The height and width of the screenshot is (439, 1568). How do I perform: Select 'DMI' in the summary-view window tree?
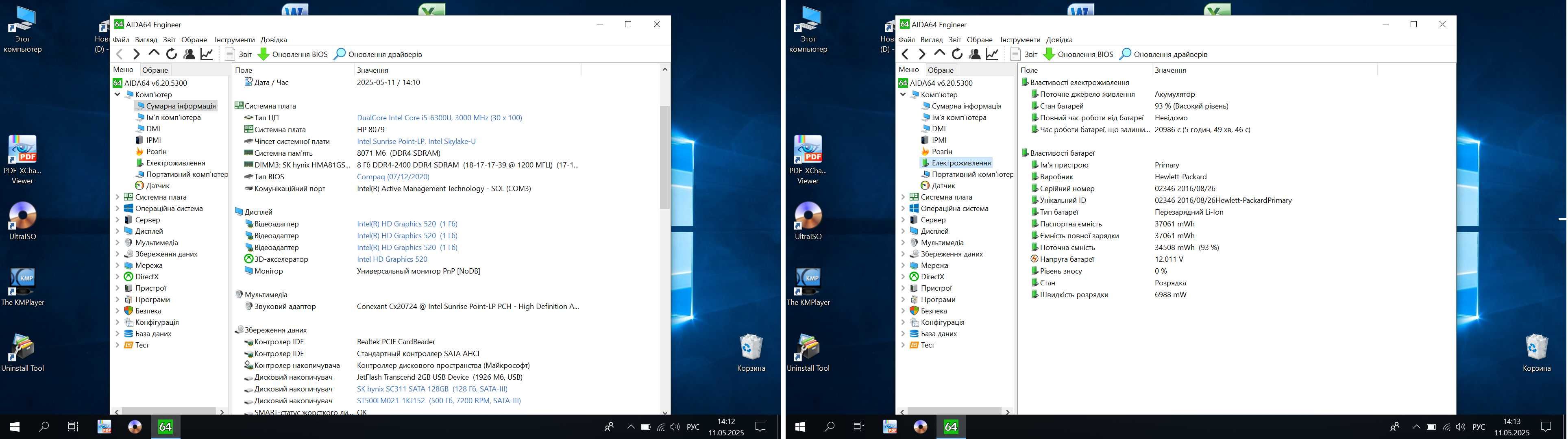coord(153,128)
